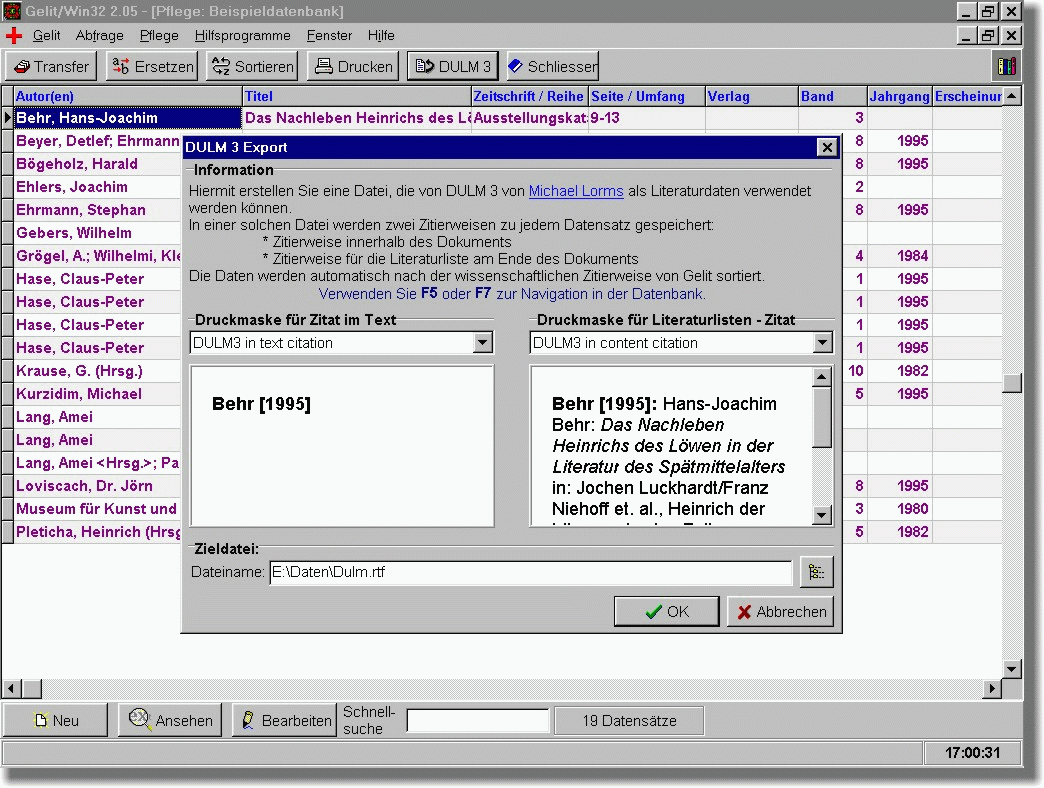Click the 'Behr [1995]' in-text citation preview
The width and height of the screenshot is (1044, 788).
click(x=261, y=404)
